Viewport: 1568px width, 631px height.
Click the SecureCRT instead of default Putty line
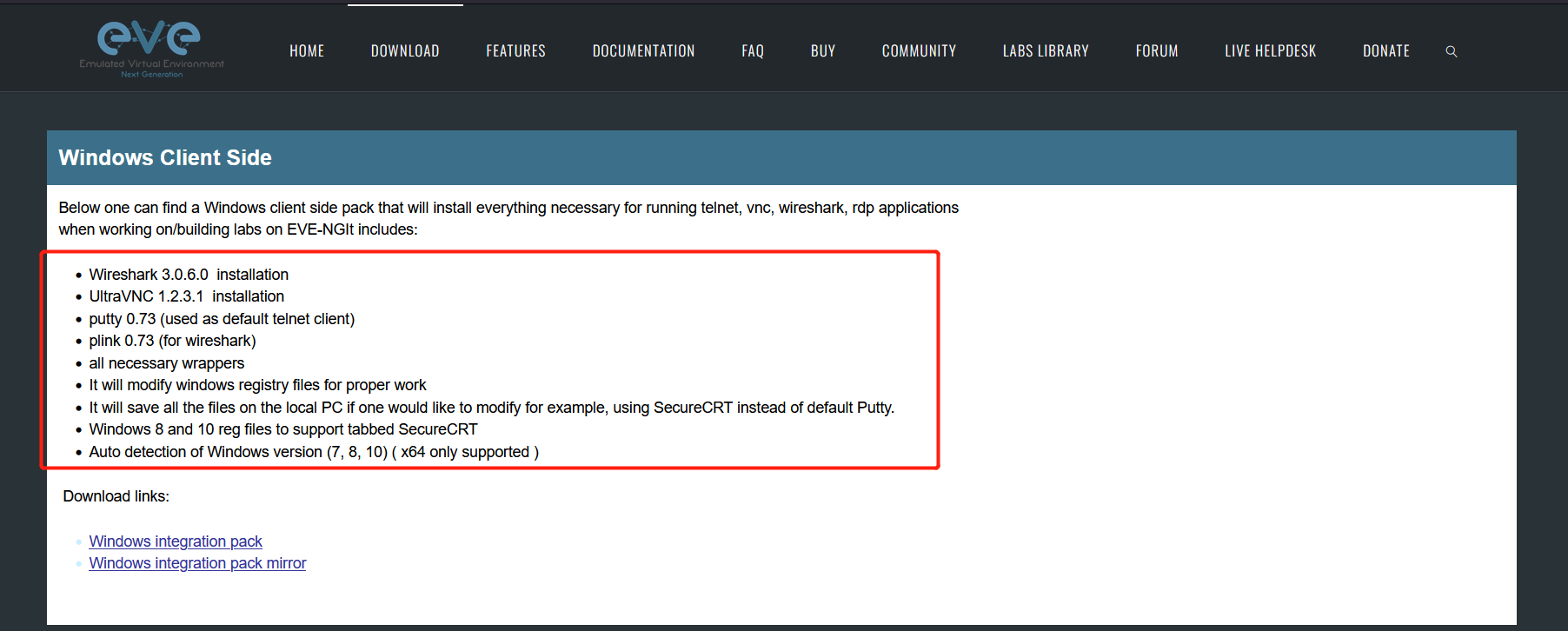coord(491,408)
